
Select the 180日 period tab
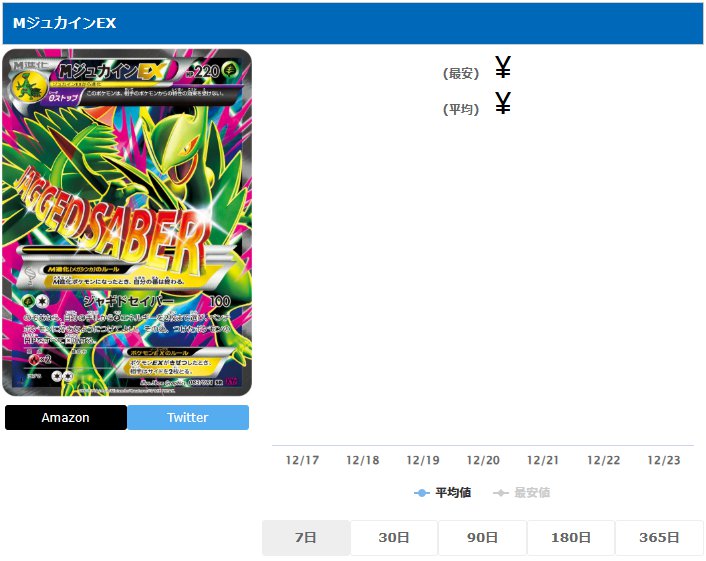pos(571,538)
